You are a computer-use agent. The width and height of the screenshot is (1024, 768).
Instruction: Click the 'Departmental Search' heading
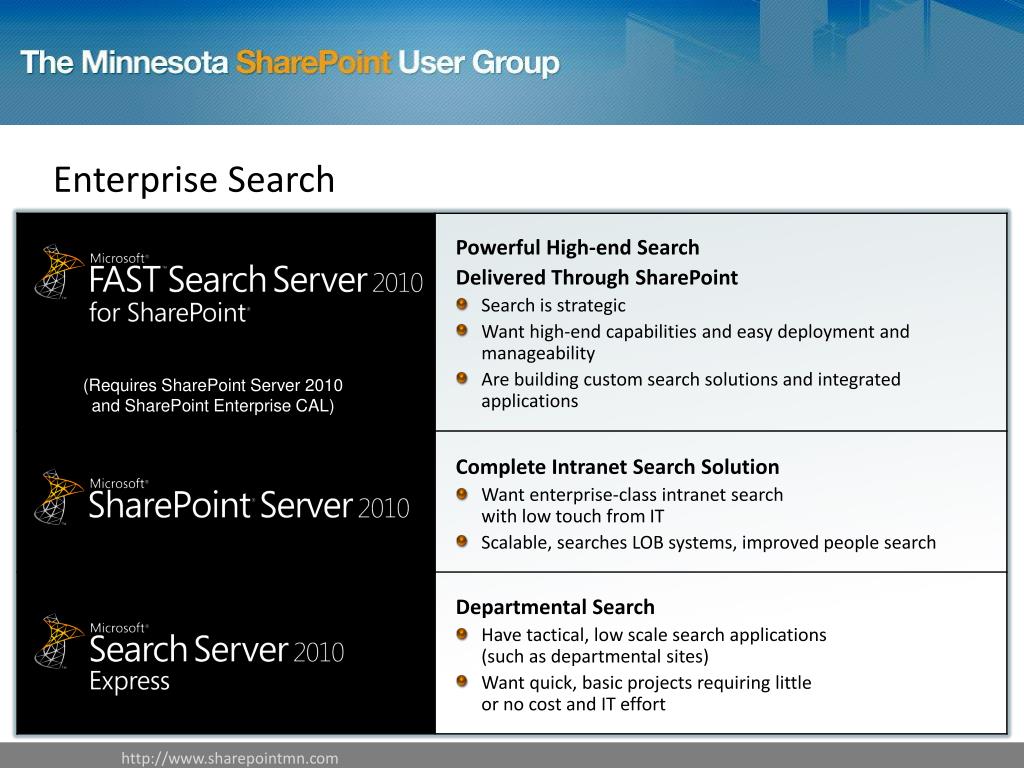pos(555,607)
